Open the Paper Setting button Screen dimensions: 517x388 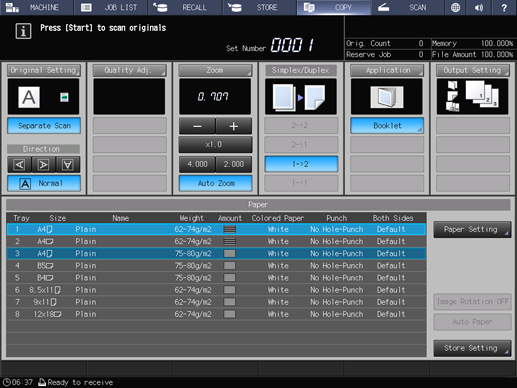pos(472,229)
